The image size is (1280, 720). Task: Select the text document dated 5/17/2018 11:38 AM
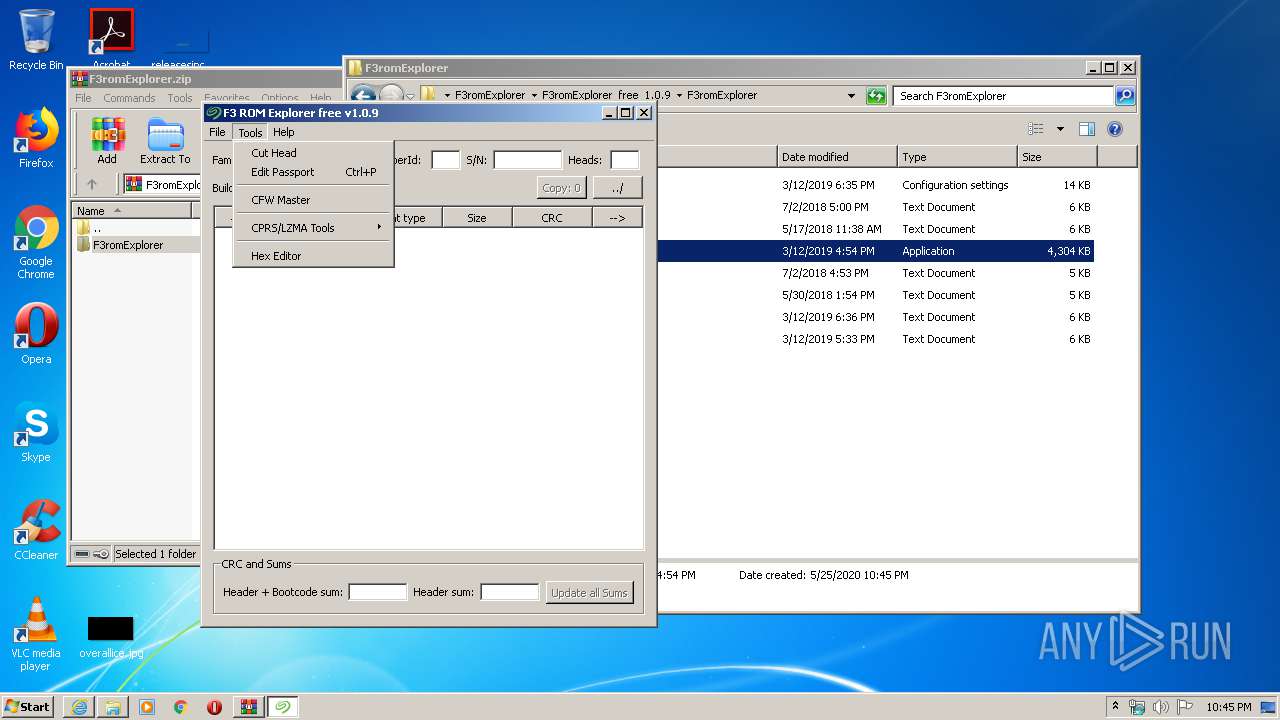[875, 229]
